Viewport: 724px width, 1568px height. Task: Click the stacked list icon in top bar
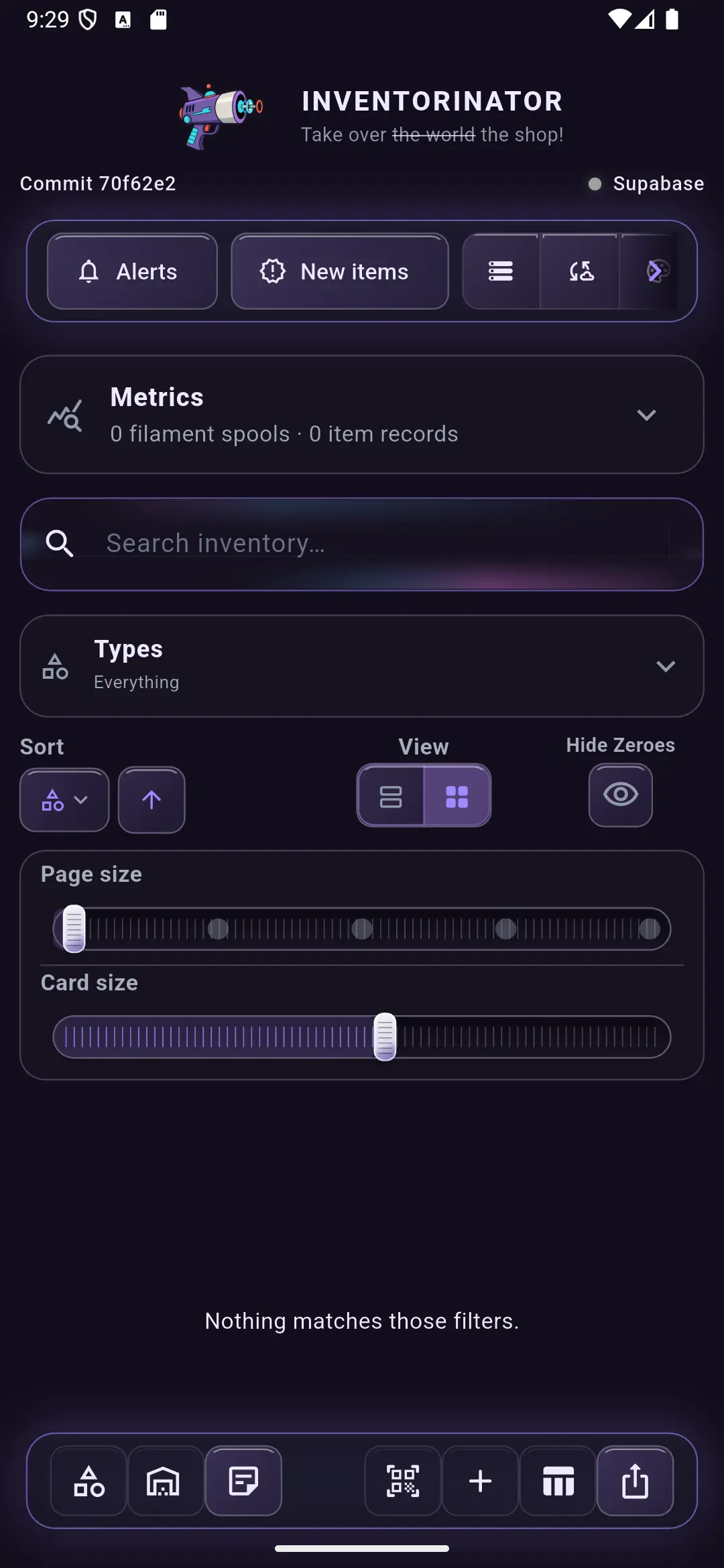pos(501,271)
